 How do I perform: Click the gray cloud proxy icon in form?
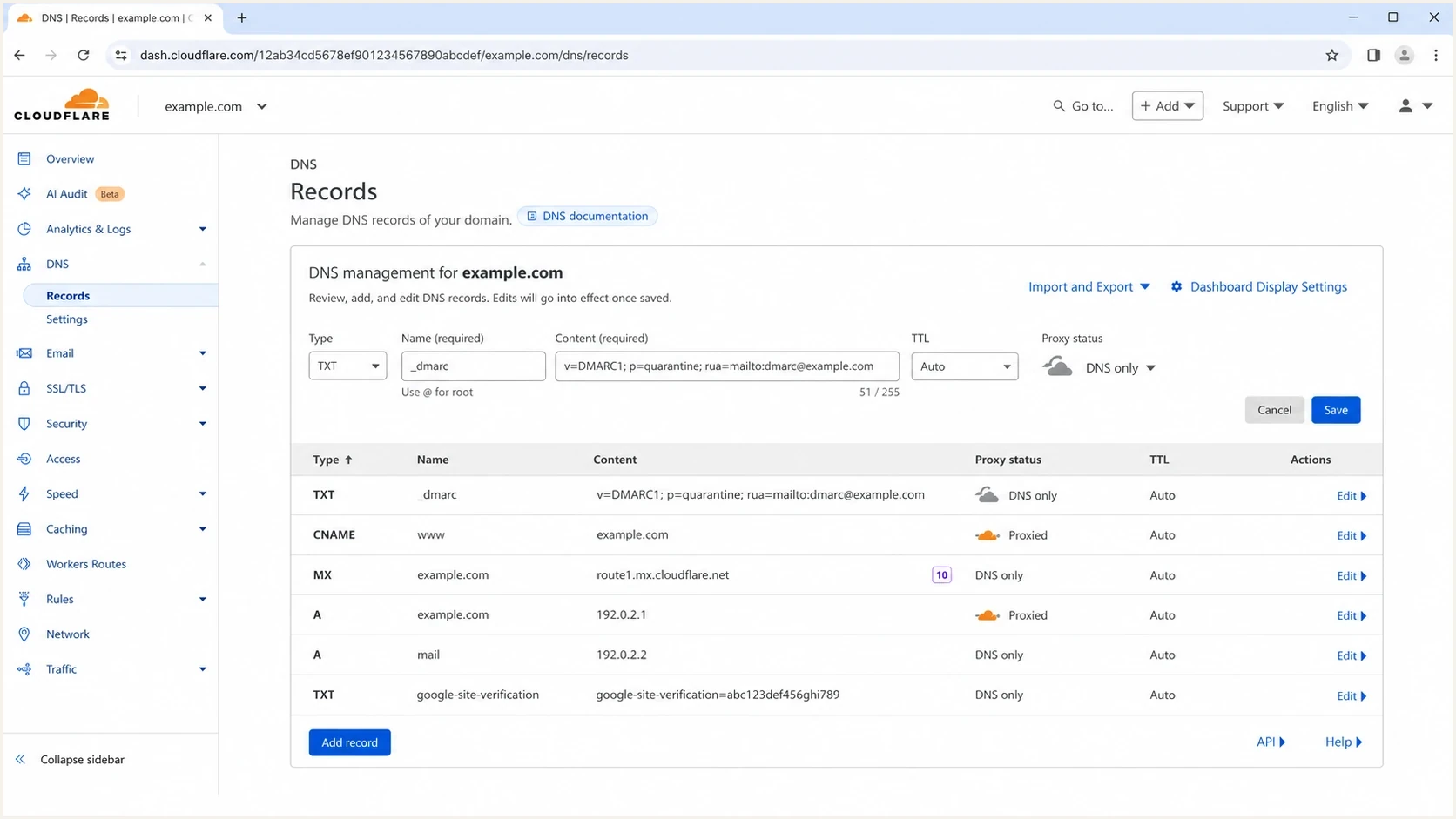(1057, 366)
